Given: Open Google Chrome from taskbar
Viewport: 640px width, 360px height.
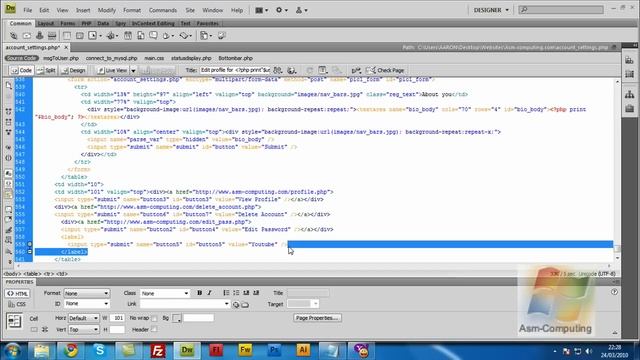Looking at the screenshot, I should (71, 350).
